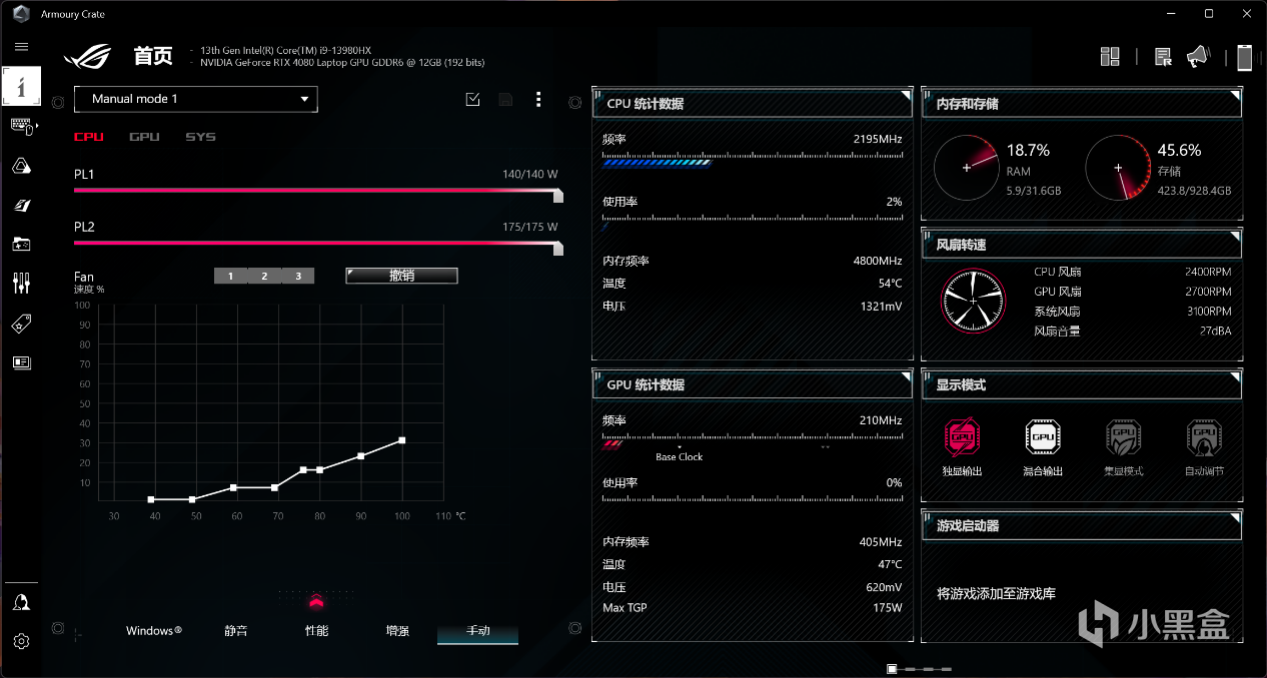1267x678 pixels.
Task: Open the Manual mode 1 dropdown
Action: 196,99
